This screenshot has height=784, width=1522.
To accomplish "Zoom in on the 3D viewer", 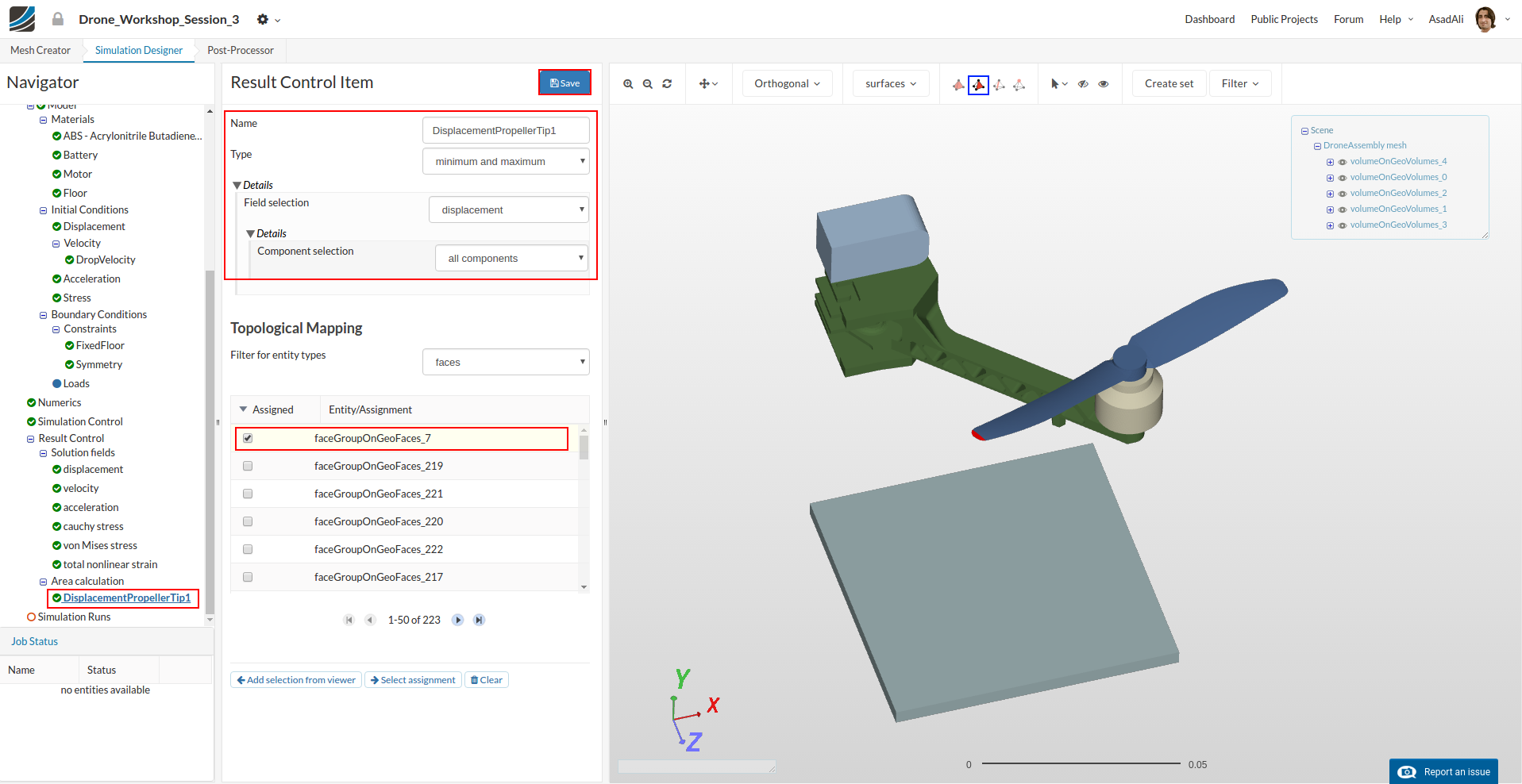I will 628,84.
